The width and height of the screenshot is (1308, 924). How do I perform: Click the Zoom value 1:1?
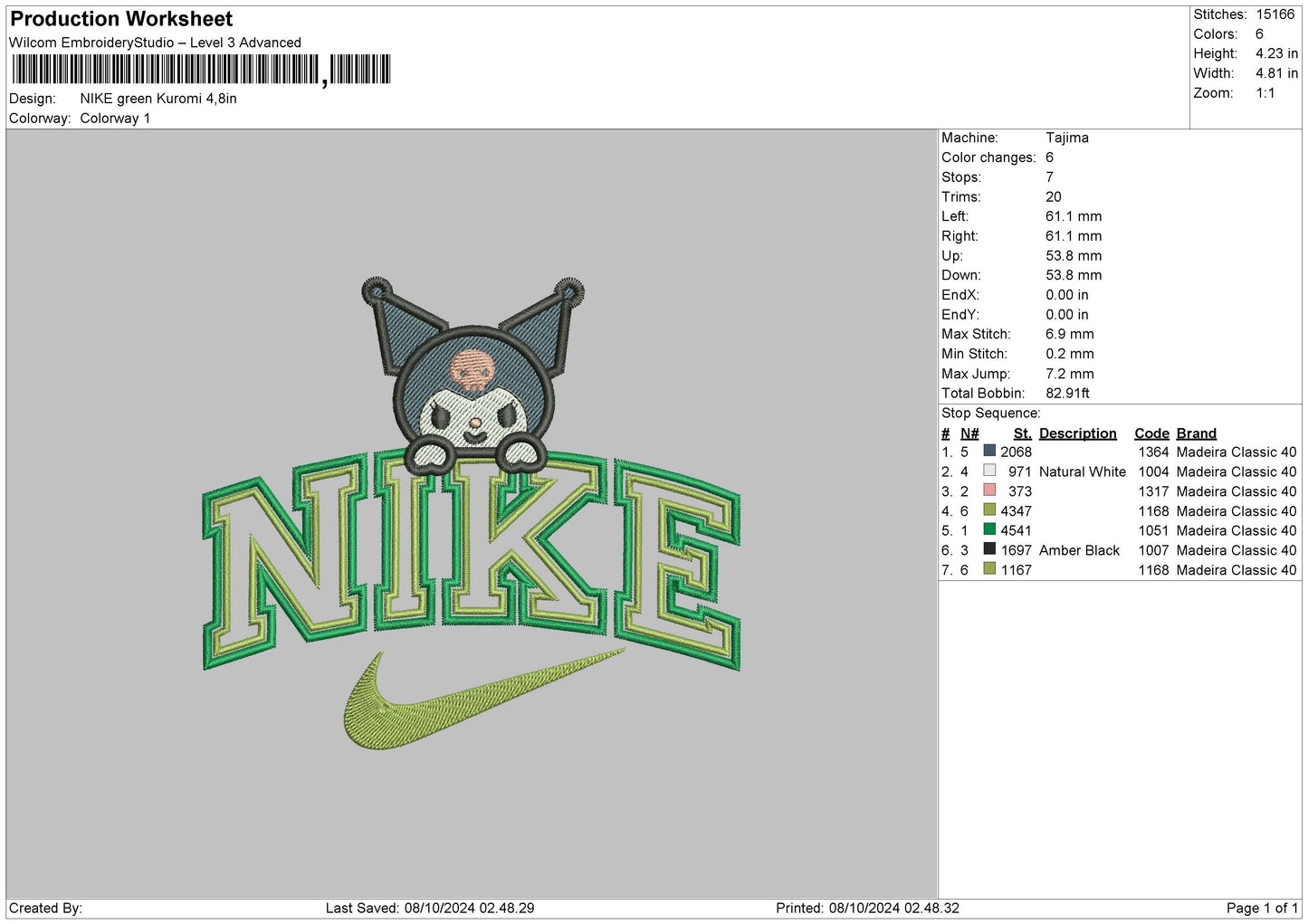[1265, 93]
